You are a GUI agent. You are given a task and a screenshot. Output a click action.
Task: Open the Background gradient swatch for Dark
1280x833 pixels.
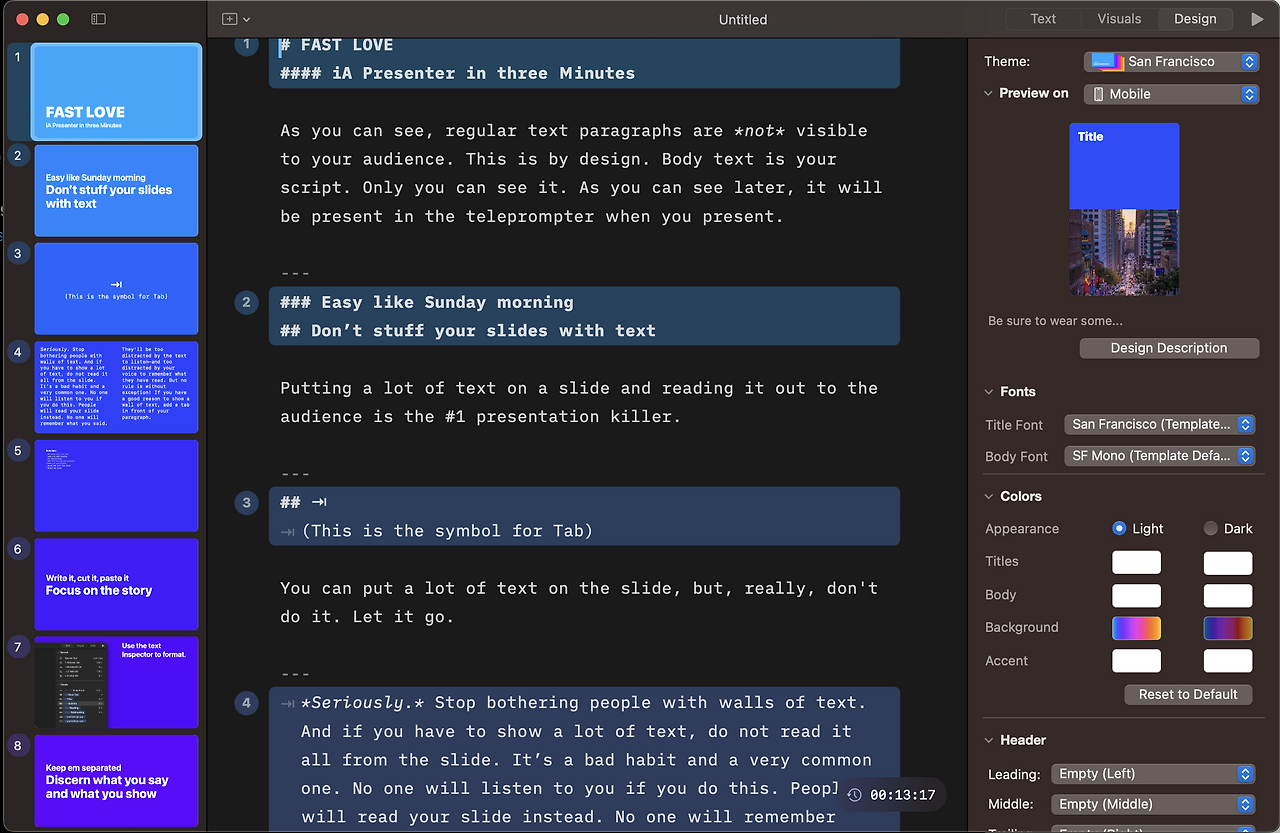coord(1228,628)
